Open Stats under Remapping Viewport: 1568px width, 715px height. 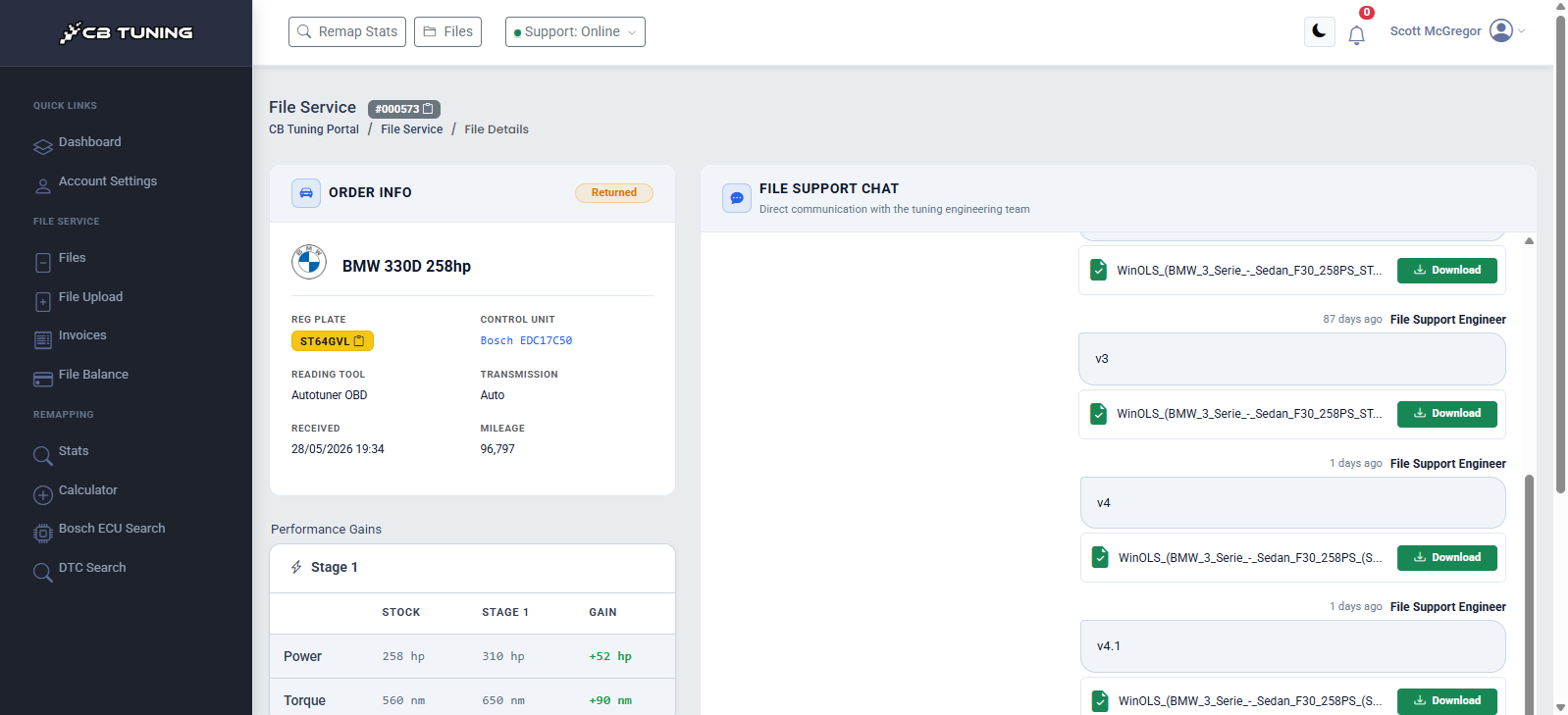[x=74, y=451]
